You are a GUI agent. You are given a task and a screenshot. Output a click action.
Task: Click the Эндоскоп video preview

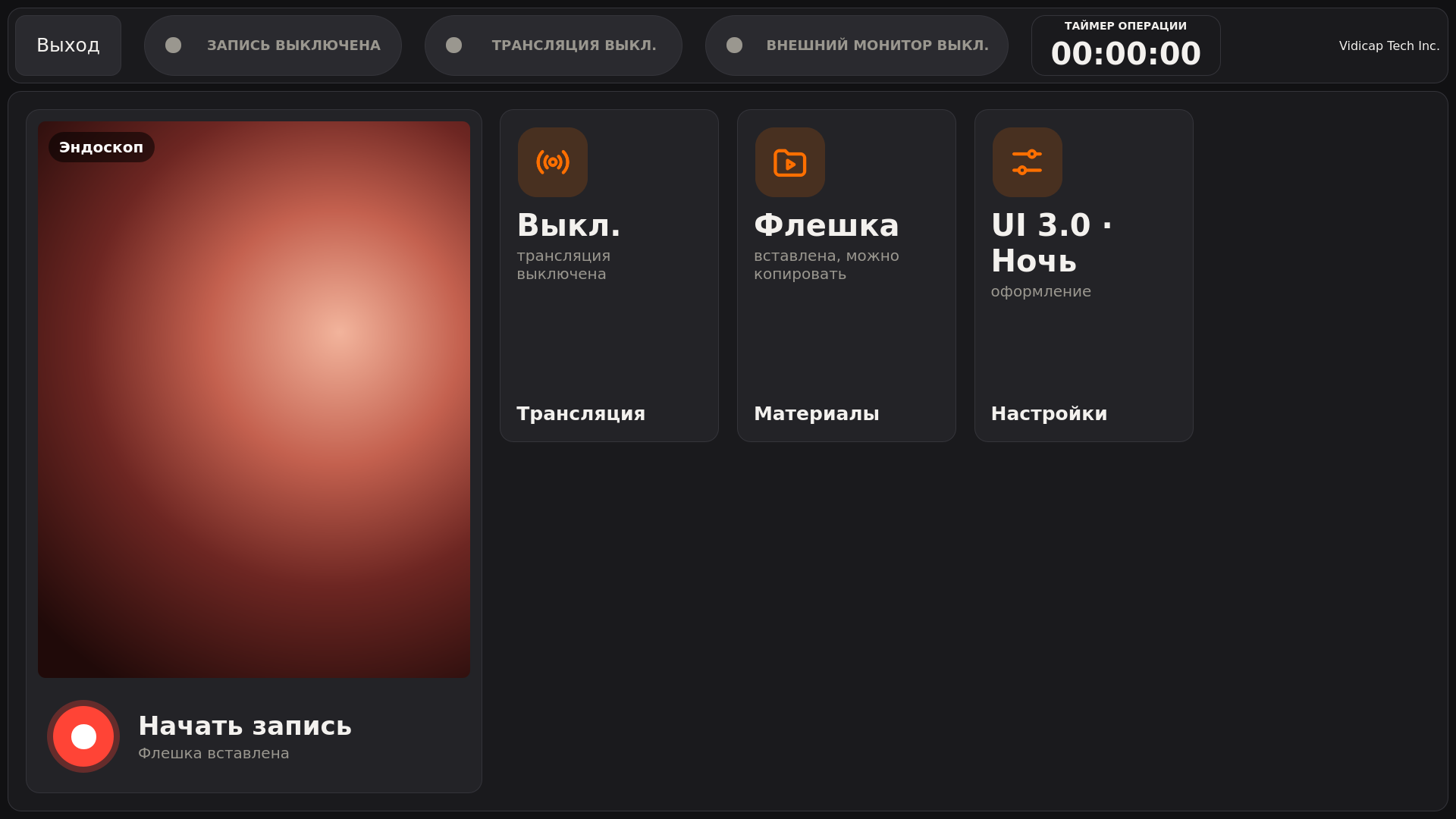(254, 400)
